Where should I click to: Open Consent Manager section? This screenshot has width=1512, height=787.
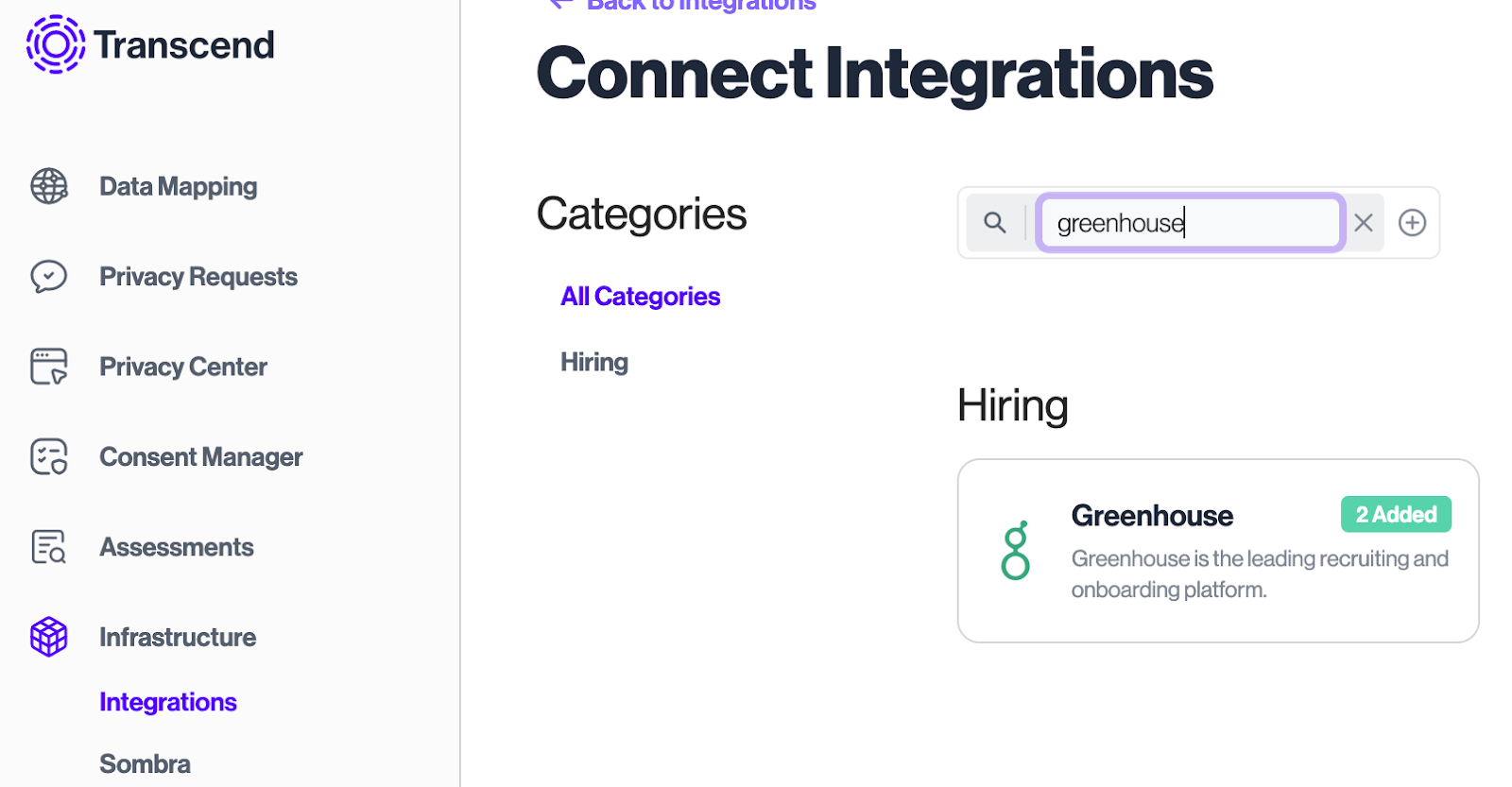201,456
